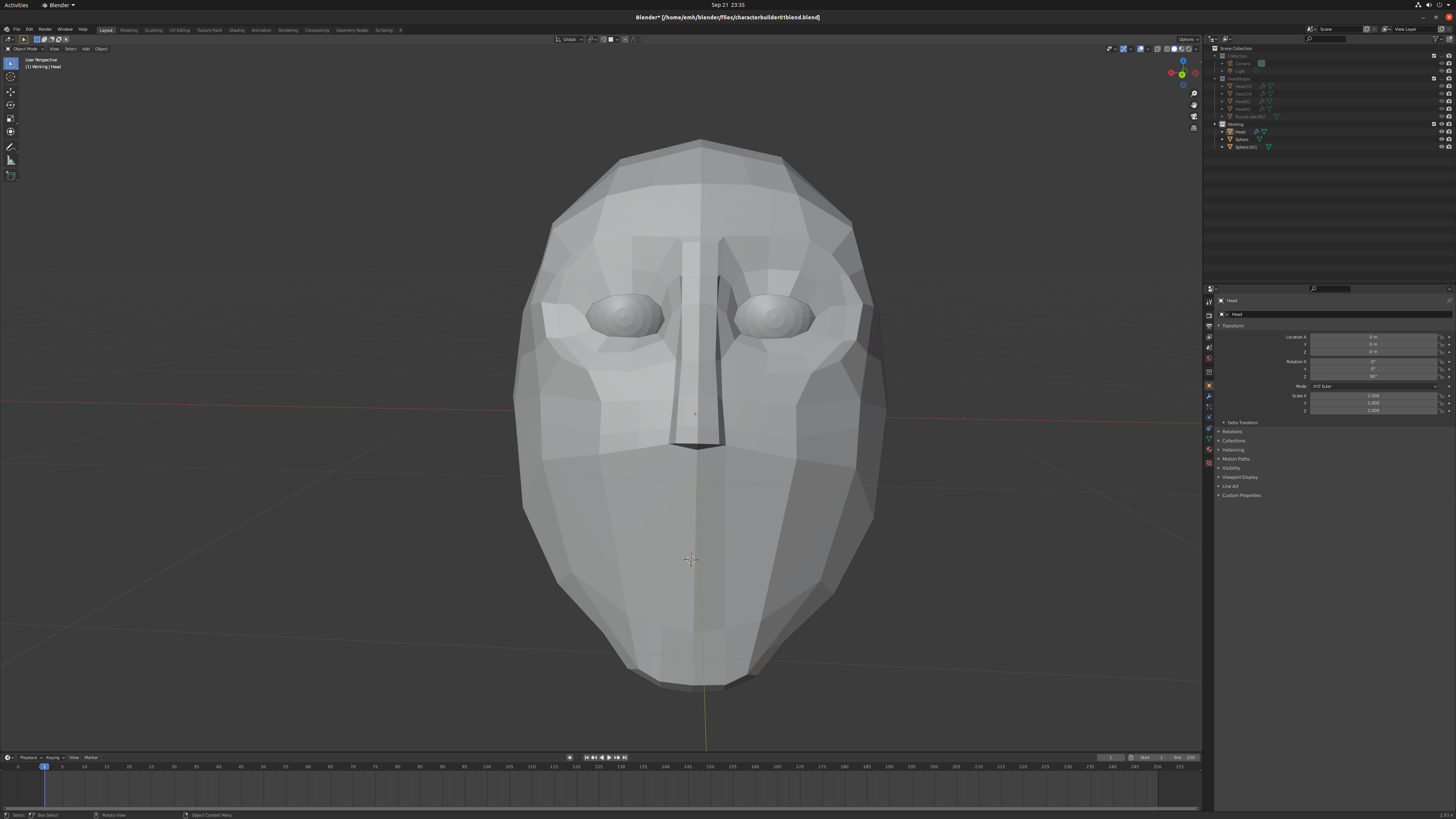This screenshot has width=1456, height=819.
Task: Toggle show gizmo button
Action: [1123, 49]
